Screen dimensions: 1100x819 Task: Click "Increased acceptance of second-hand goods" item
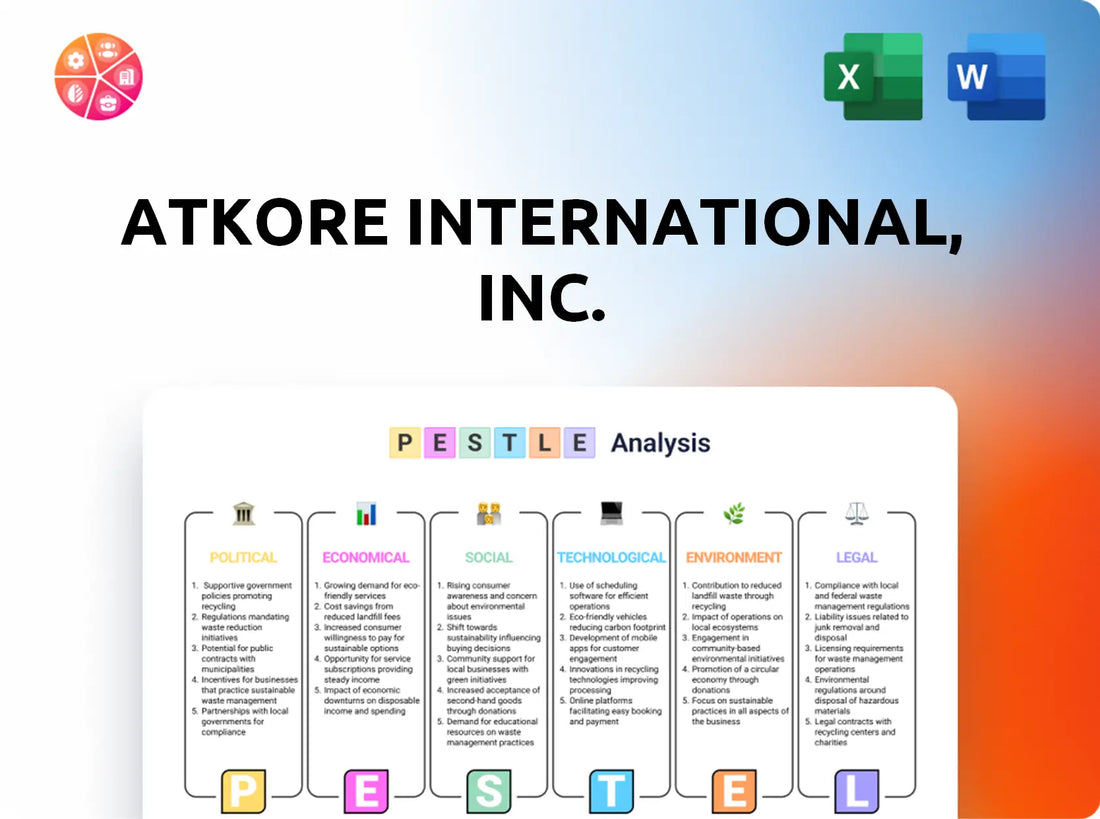click(489, 700)
